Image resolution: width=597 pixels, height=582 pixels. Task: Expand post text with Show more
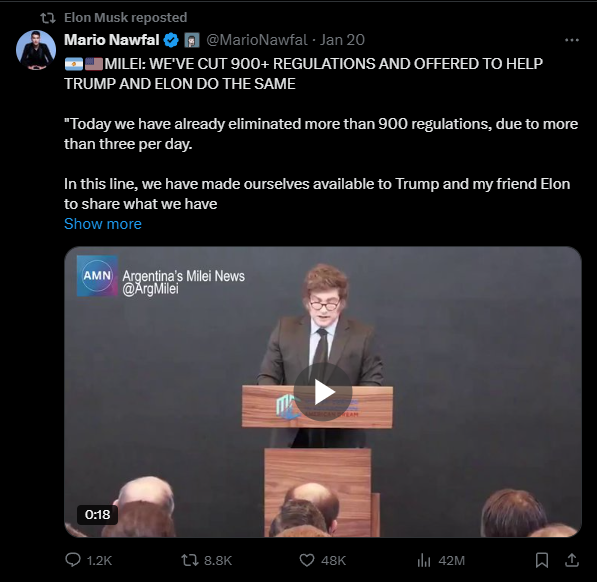(x=103, y=224)
